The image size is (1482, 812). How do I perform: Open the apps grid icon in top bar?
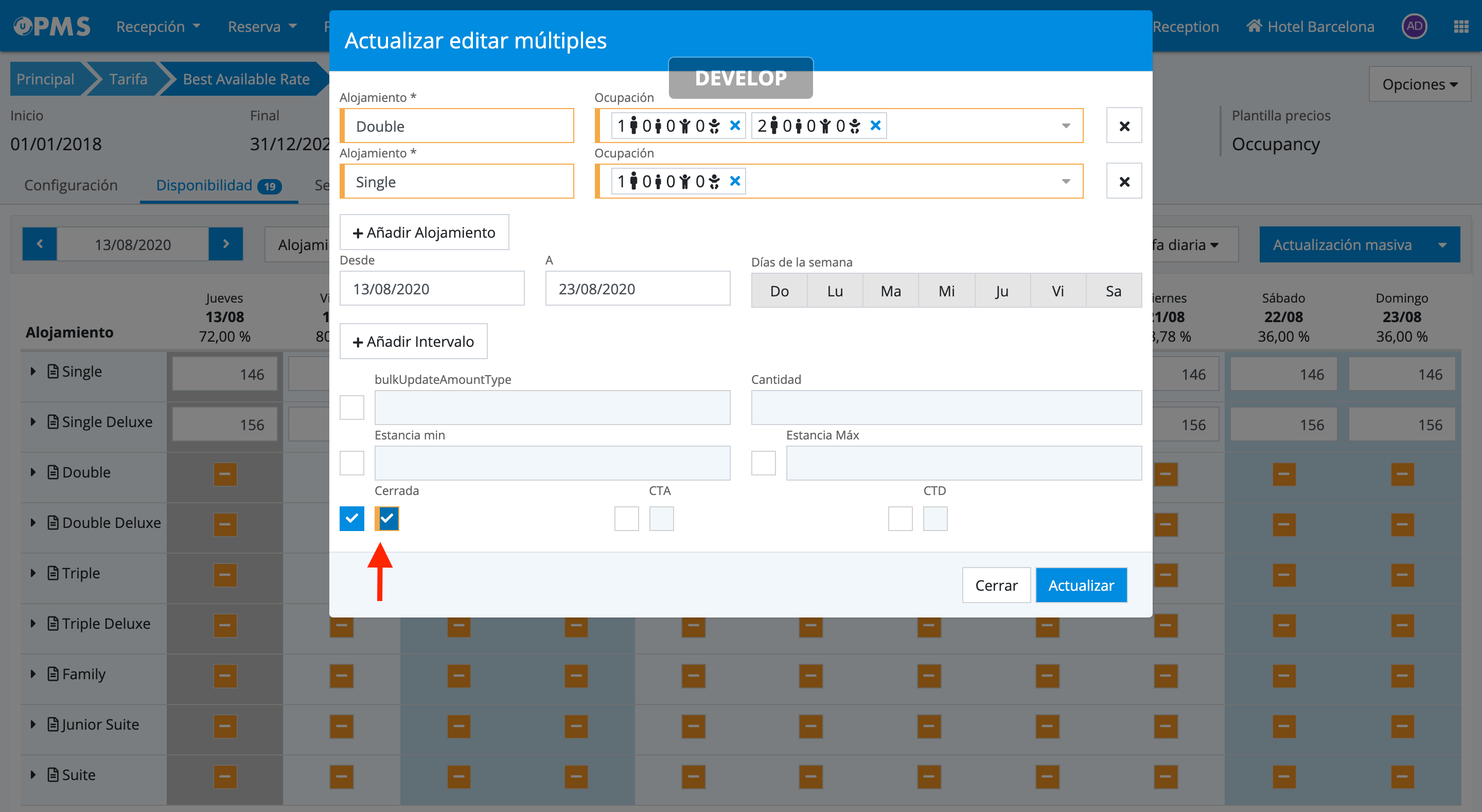(x=1461, y=26)
